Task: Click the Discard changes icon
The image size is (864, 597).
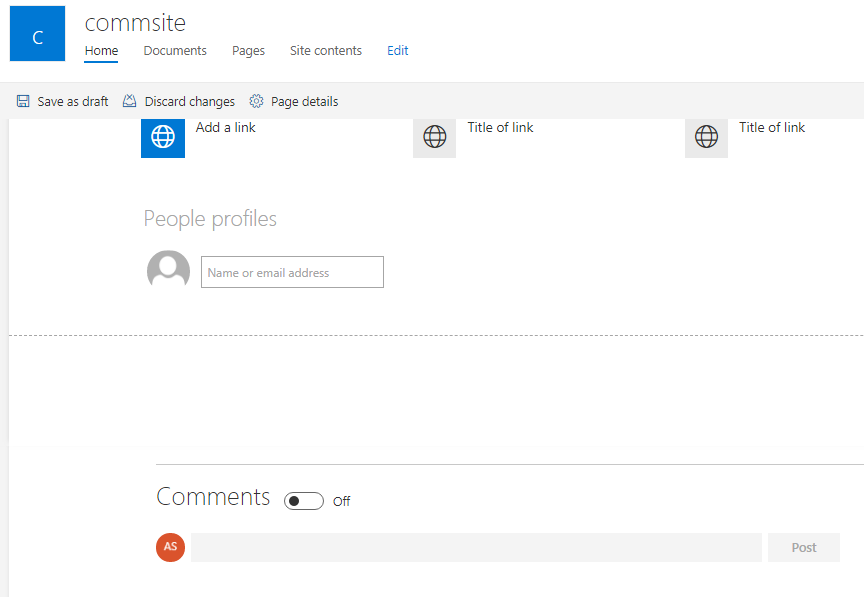Action: coord(129,101)
